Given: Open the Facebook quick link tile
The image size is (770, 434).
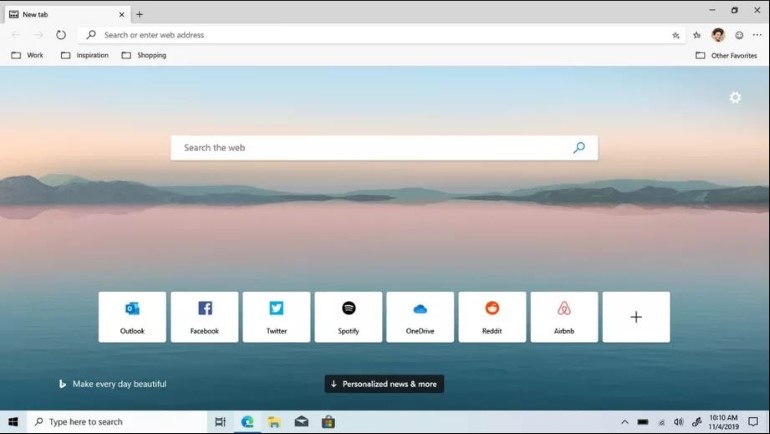Looking at the screenshot, I should [204, 317].
